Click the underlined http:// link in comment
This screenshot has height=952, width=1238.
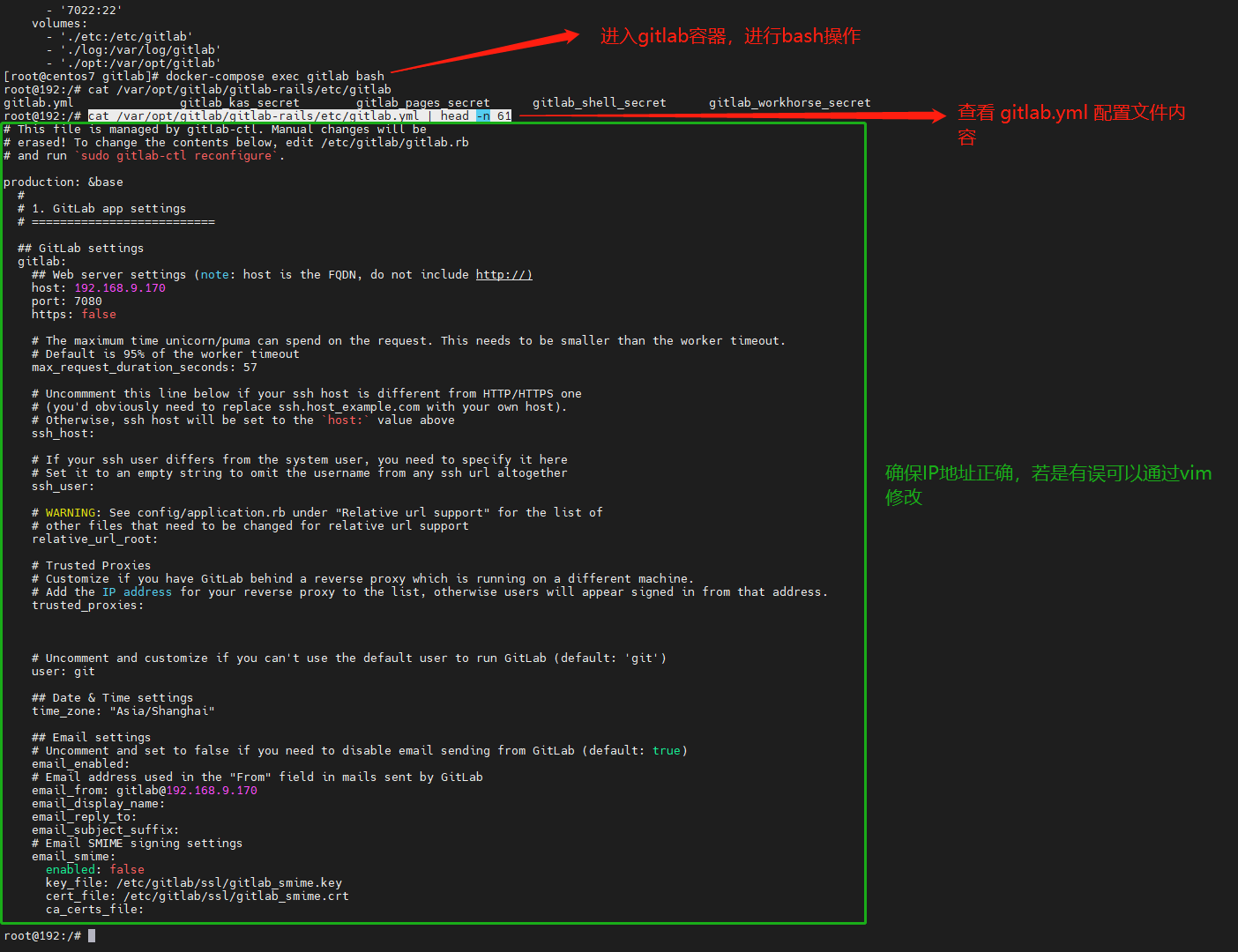tap(503, 275)
